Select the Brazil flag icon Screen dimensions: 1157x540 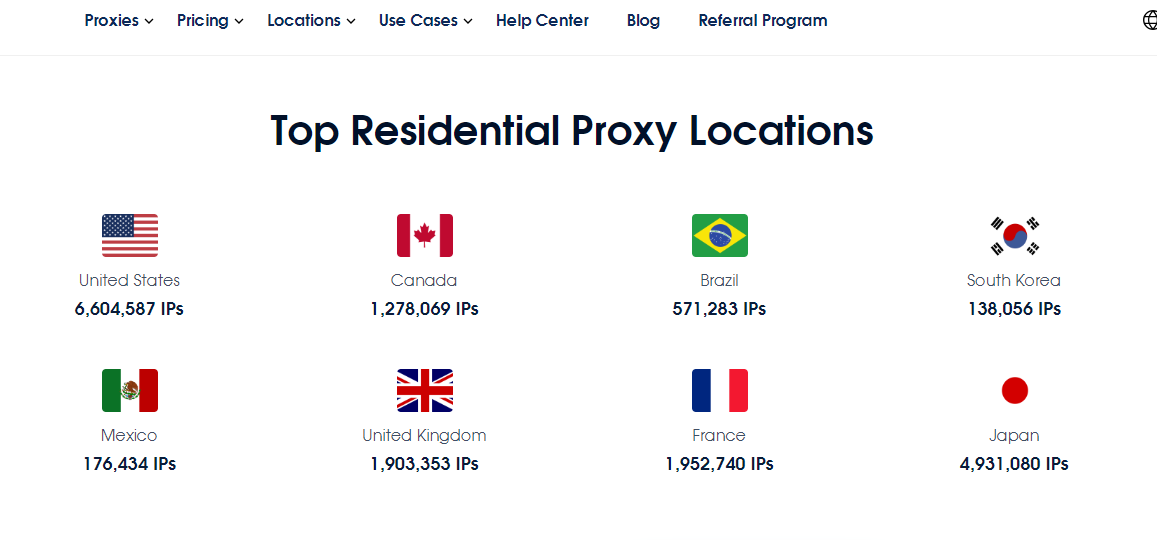pyautogui.click(x=719, y=235)
